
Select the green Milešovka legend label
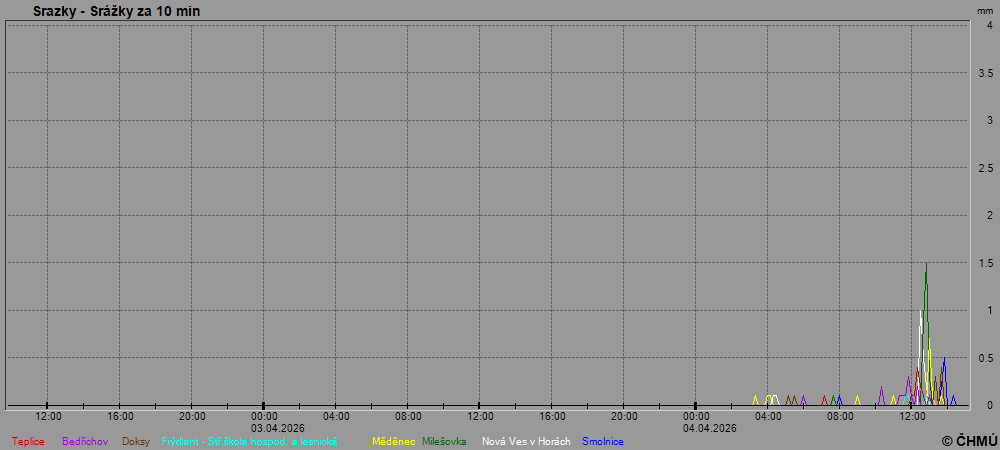click(444, 441)
